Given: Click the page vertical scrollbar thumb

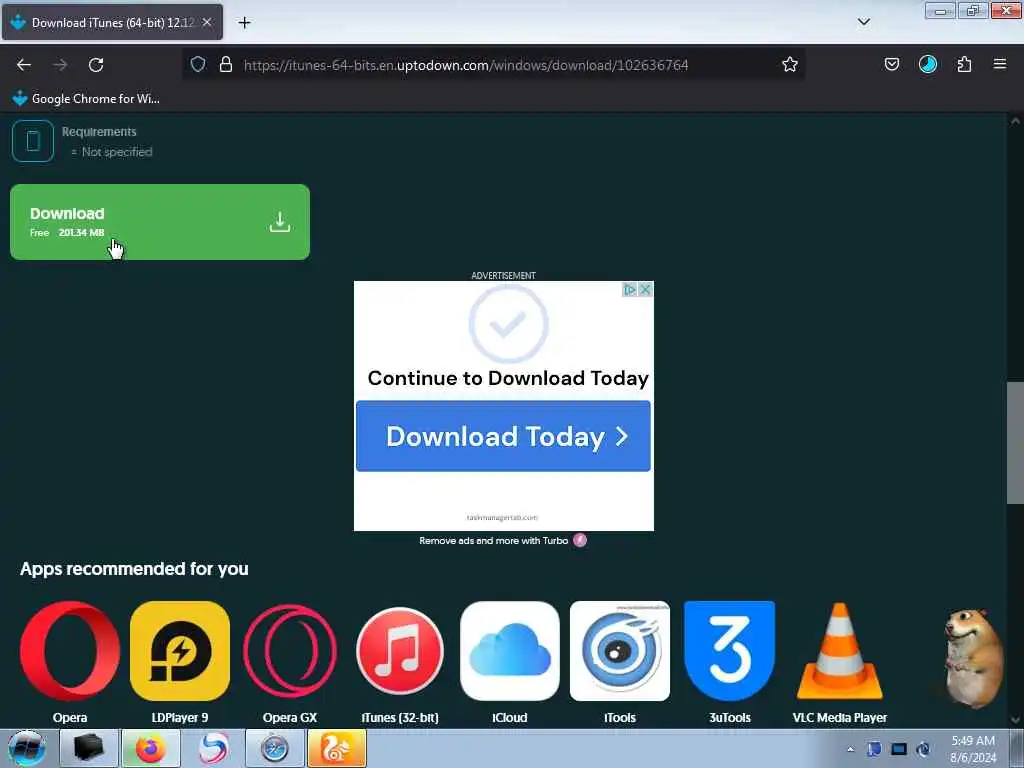Looking at the screenshot, I should pyautogui.click(x=1015, y=443).
